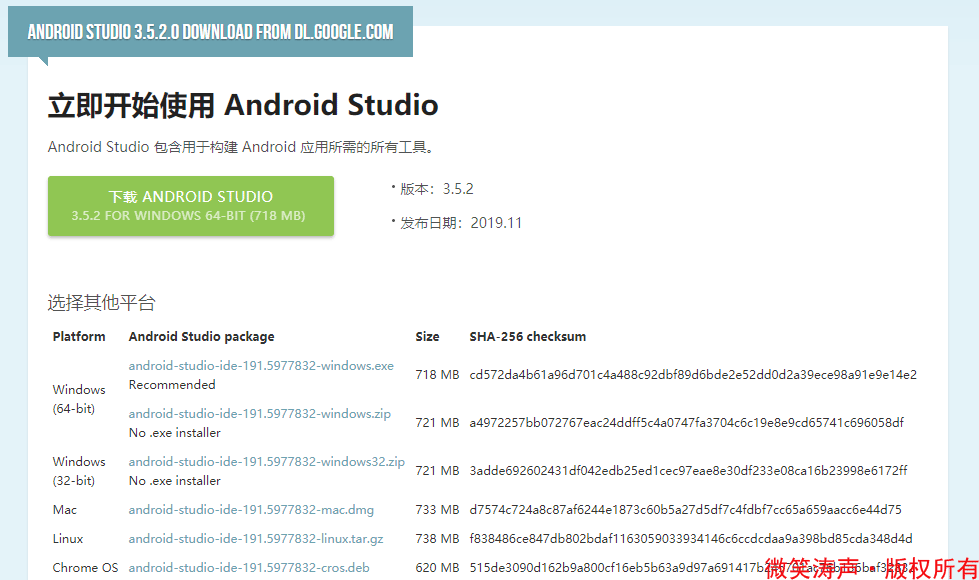Click the Recommended label under windows.exe
Image resolution: width=979 pixels, height=580 pixels.
pos(172,385)
